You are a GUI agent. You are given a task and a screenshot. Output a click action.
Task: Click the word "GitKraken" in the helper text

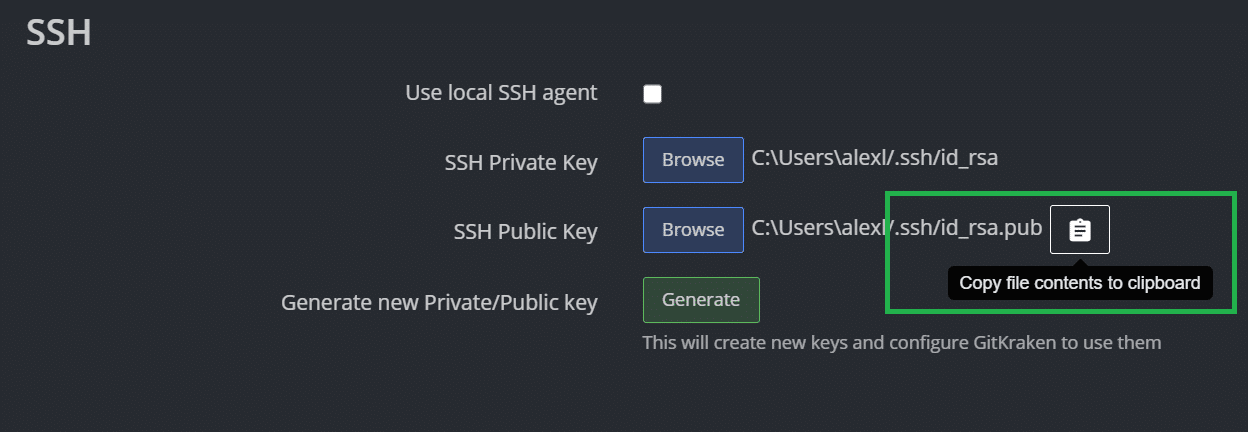click(1015, 343)
